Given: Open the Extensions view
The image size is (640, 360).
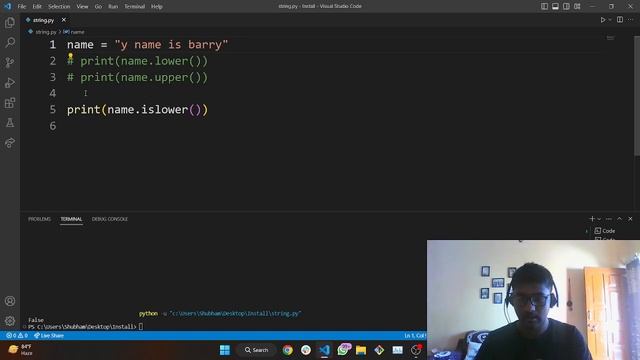Looking at the screenshot, I should click(10, 102).
